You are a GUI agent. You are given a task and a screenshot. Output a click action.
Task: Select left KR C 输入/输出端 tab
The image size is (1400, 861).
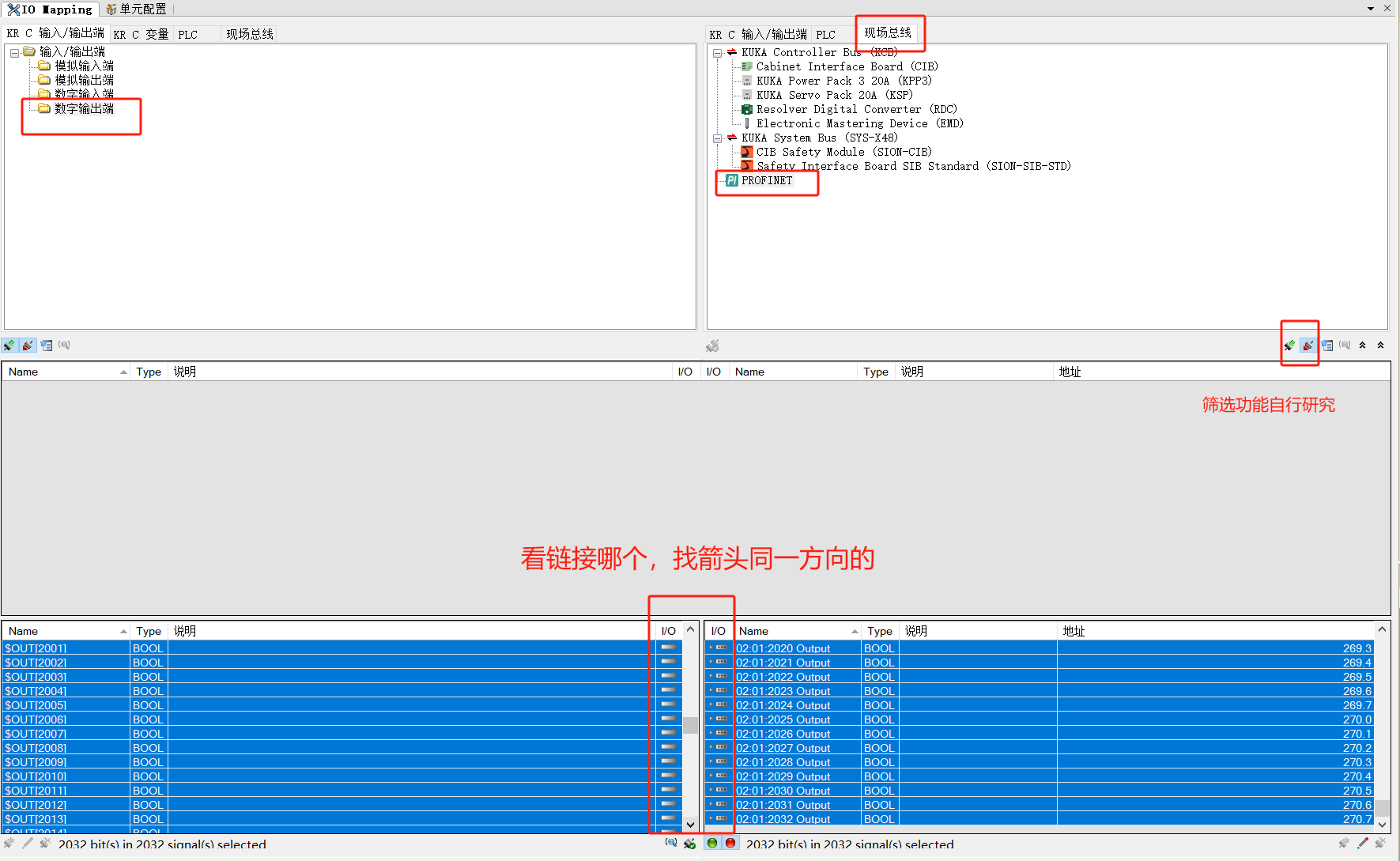pyautogui.click(x=55, y=33)
